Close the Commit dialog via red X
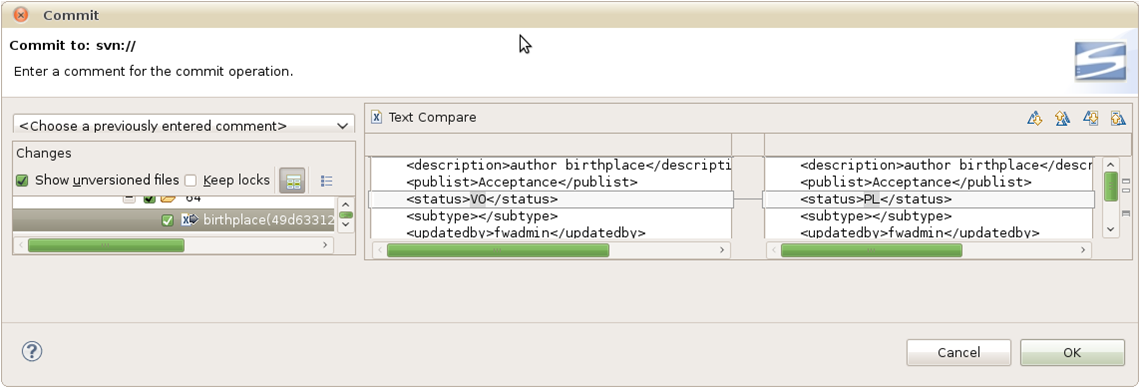 click(21, 15)
